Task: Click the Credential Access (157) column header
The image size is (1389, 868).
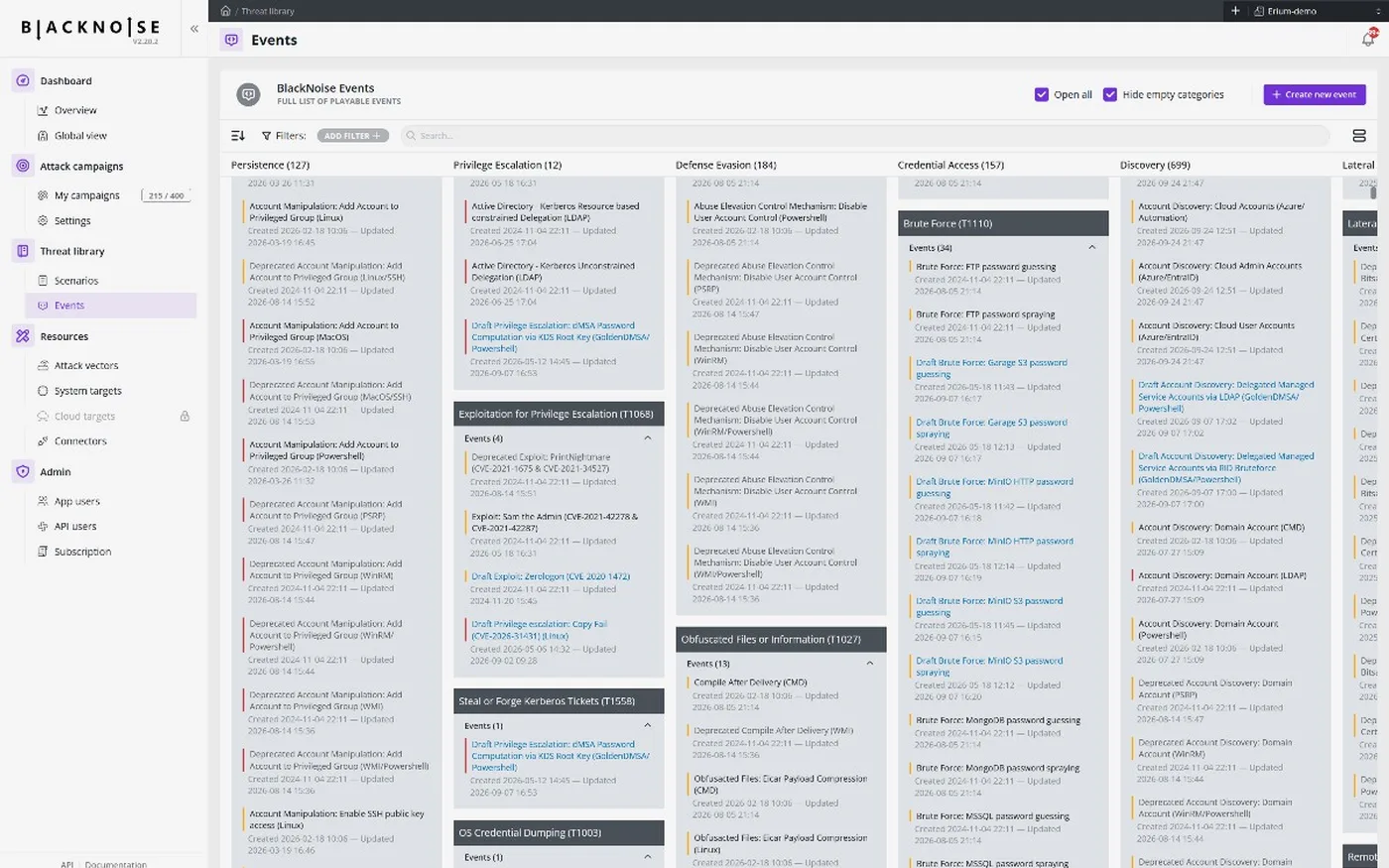Action: 950,165
